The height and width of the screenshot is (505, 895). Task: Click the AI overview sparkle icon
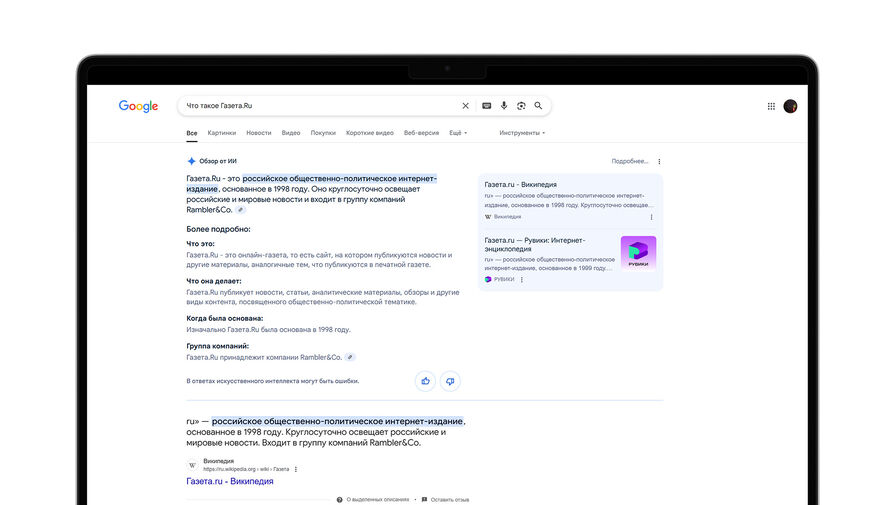pos(191,161)
